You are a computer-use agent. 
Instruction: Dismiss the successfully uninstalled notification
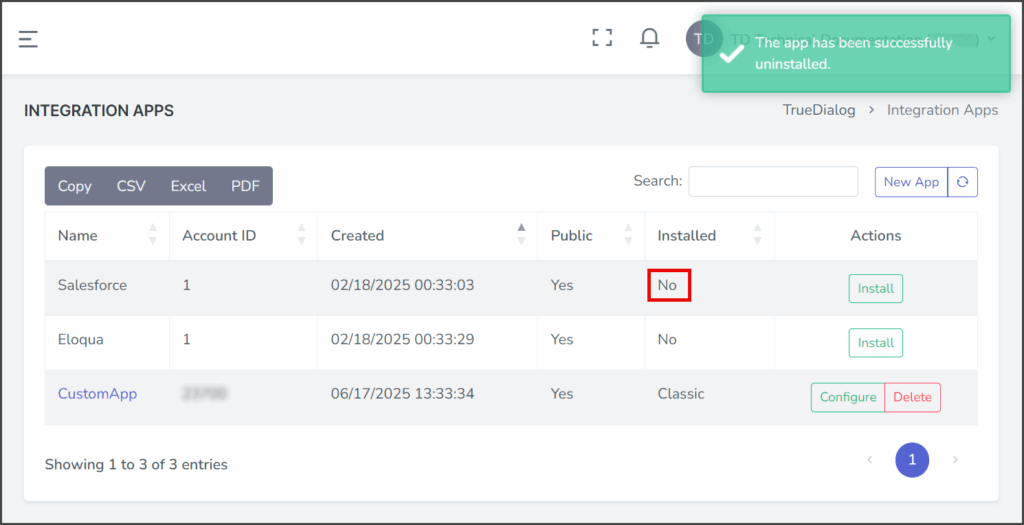coord(856,54)
